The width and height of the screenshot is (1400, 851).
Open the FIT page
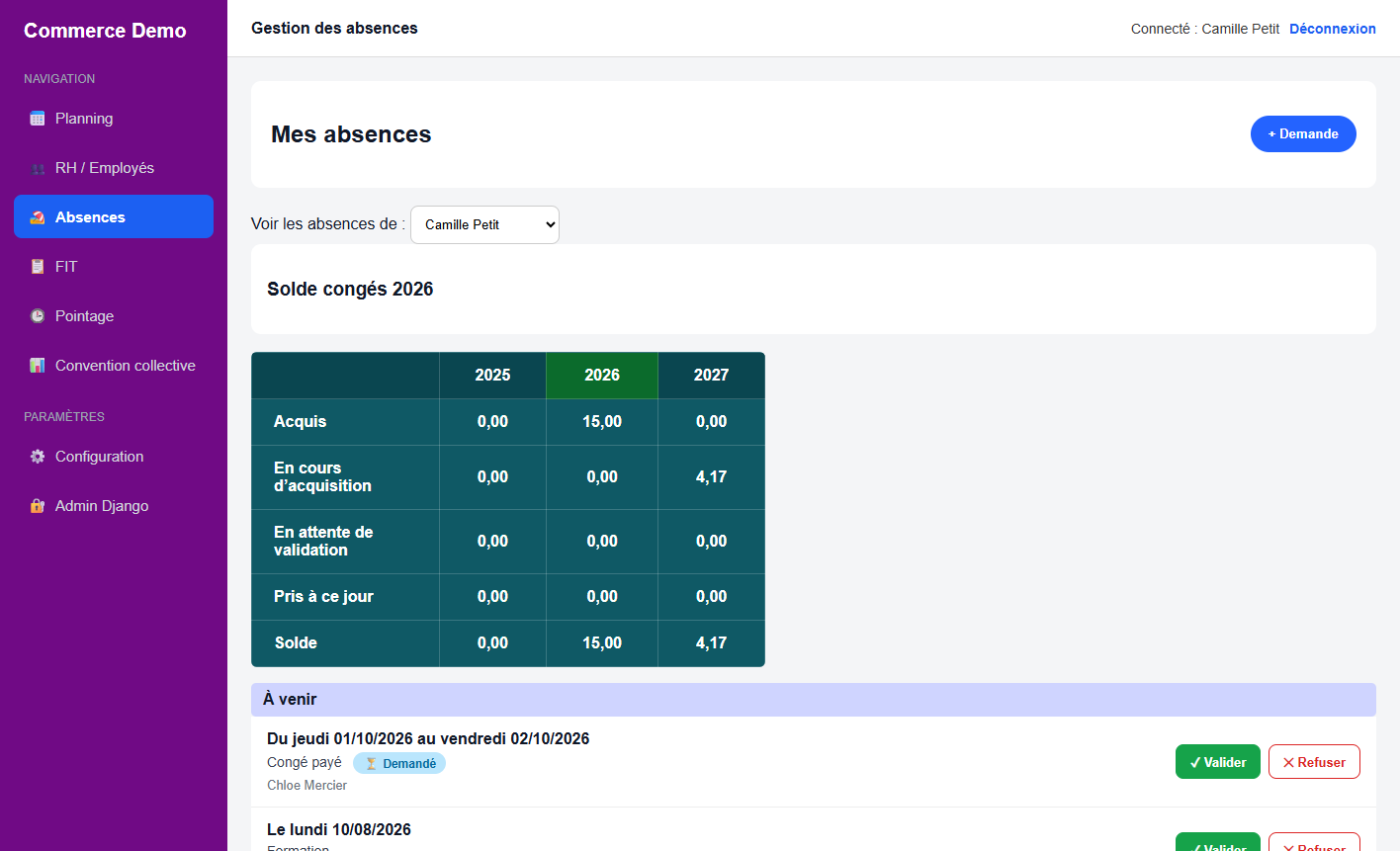(114, 267)
